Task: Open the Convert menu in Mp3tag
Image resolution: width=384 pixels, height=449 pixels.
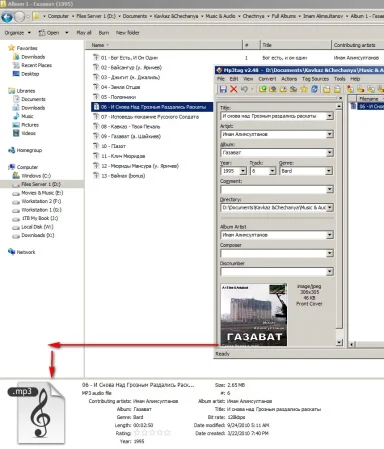Action: pyautogui.click(x=267, y=79)
